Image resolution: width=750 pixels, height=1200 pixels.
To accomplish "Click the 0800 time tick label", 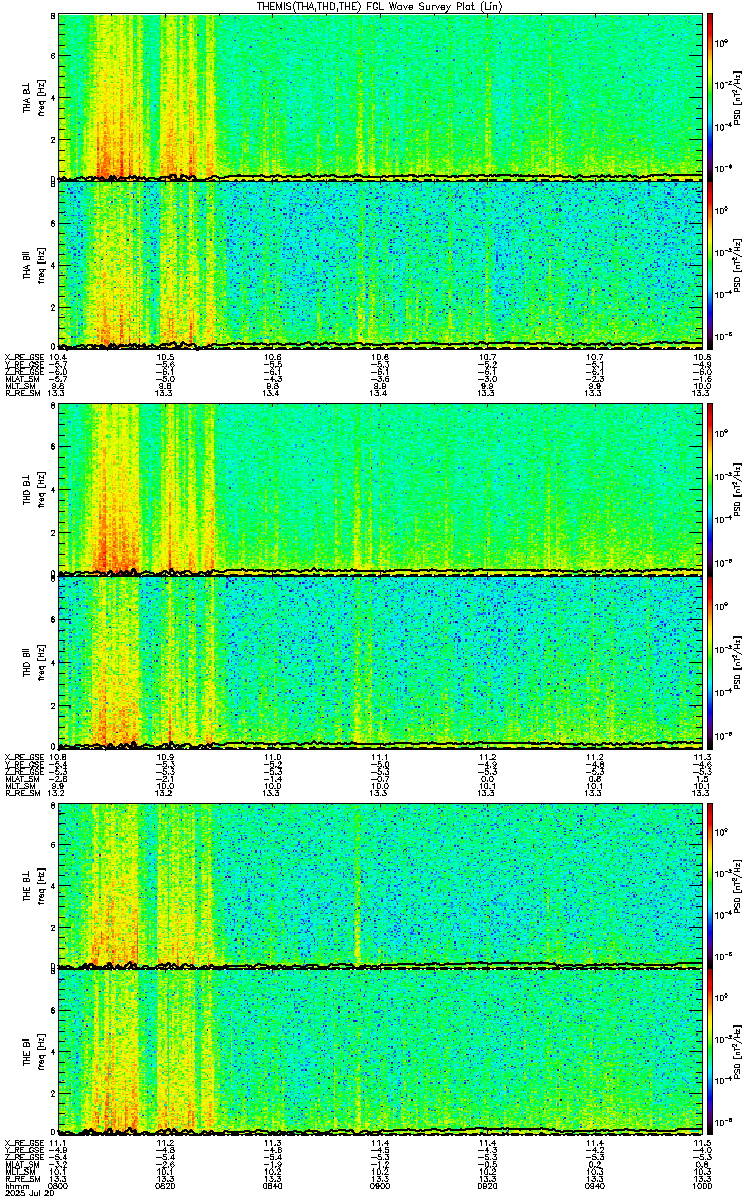I will click(58, 1186).
